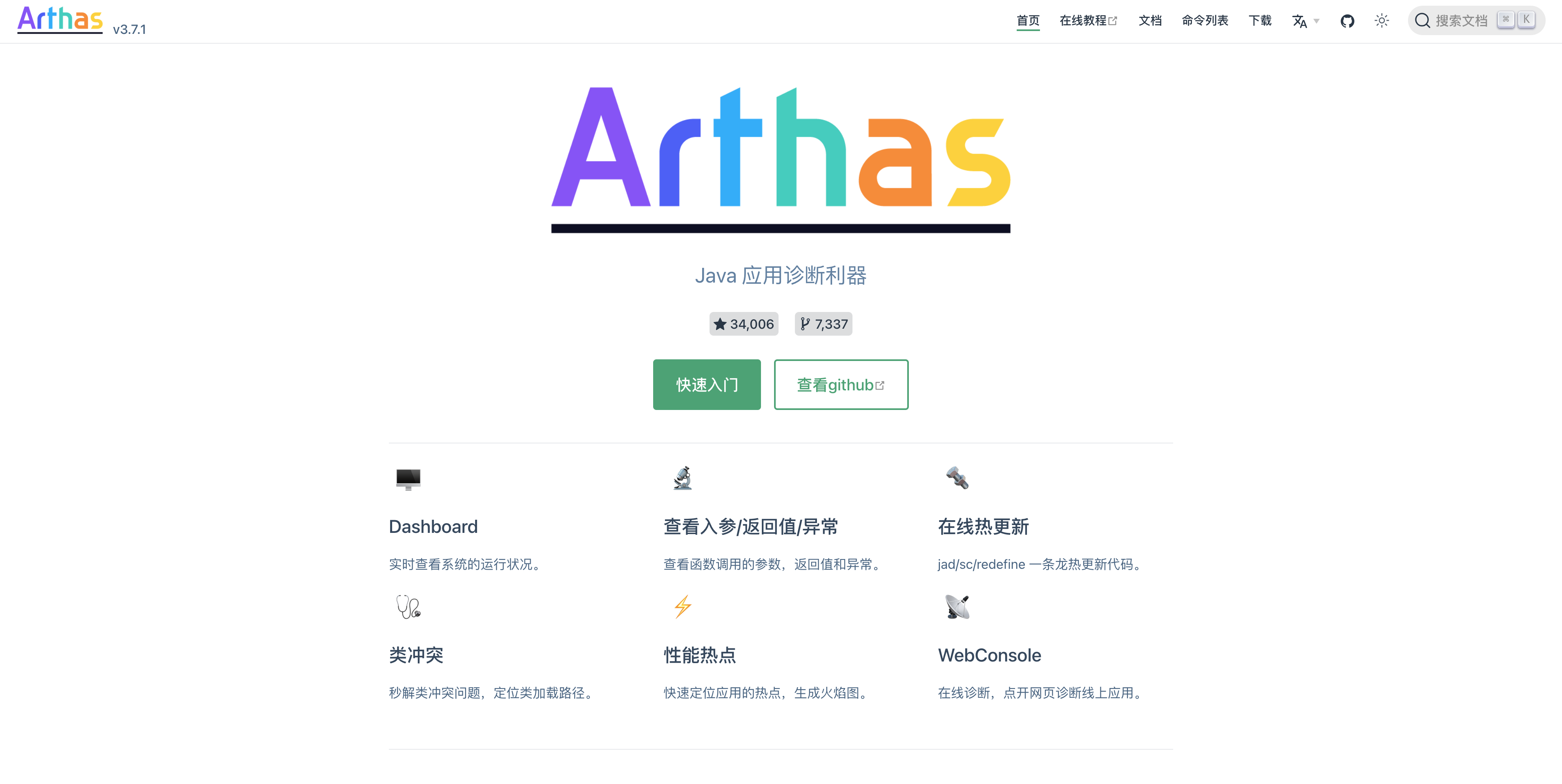Open the 文档 menu item
The height and width of the screenshot is (784, 1562).
pos(1150,21)
